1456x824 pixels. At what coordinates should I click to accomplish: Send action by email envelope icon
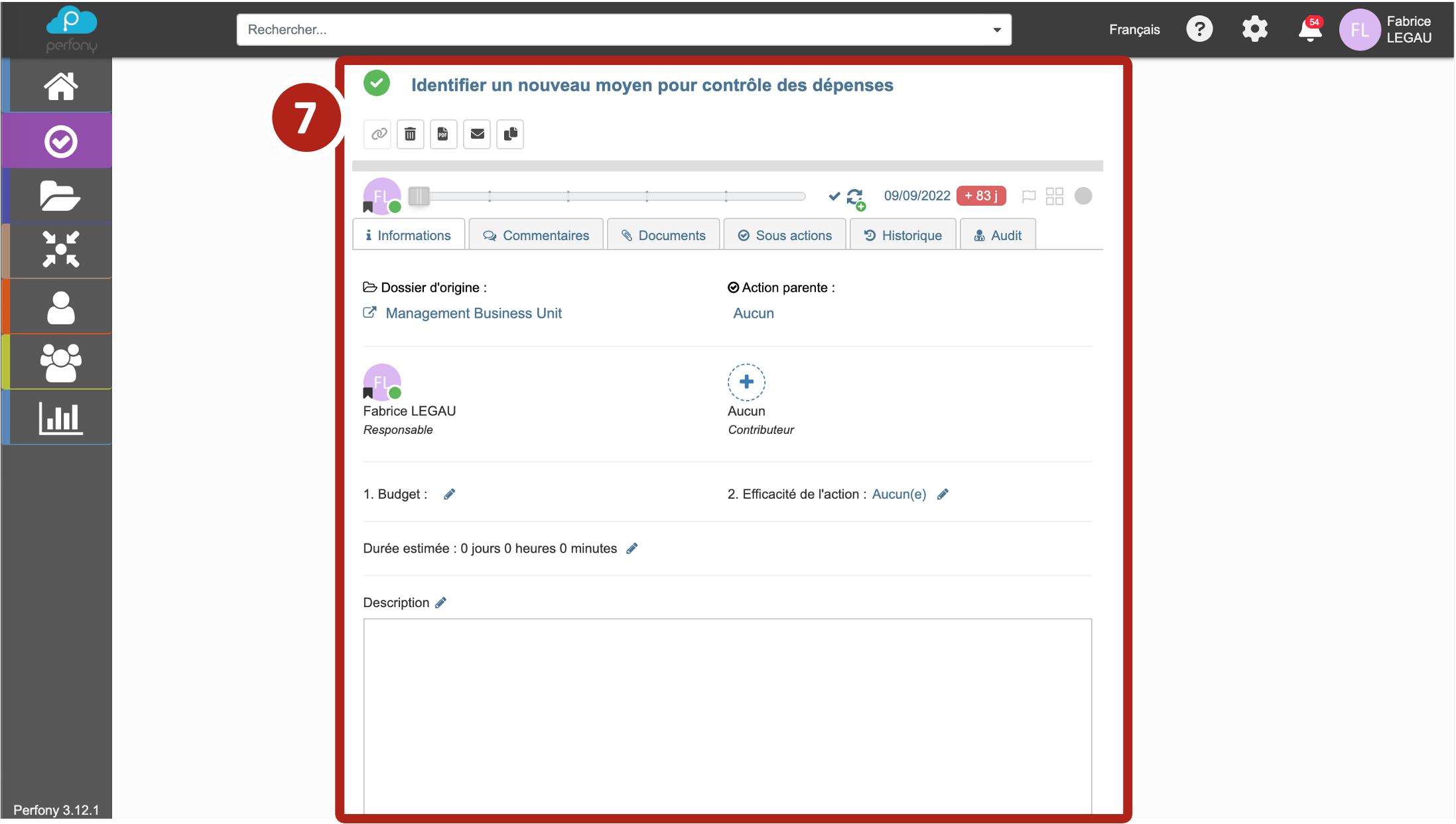tap(477, 135)
